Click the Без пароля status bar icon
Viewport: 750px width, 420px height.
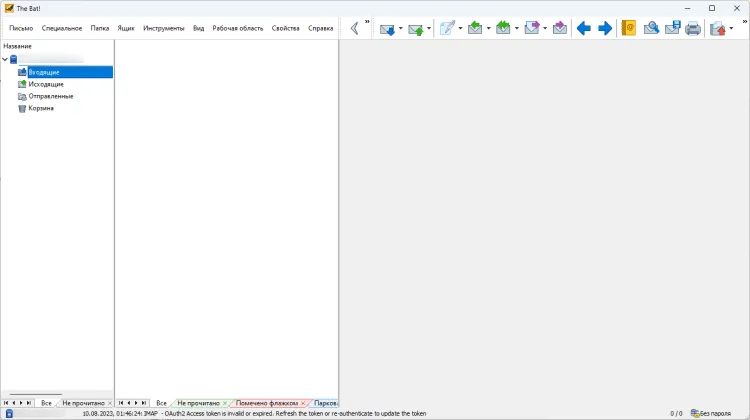[711, 413]
